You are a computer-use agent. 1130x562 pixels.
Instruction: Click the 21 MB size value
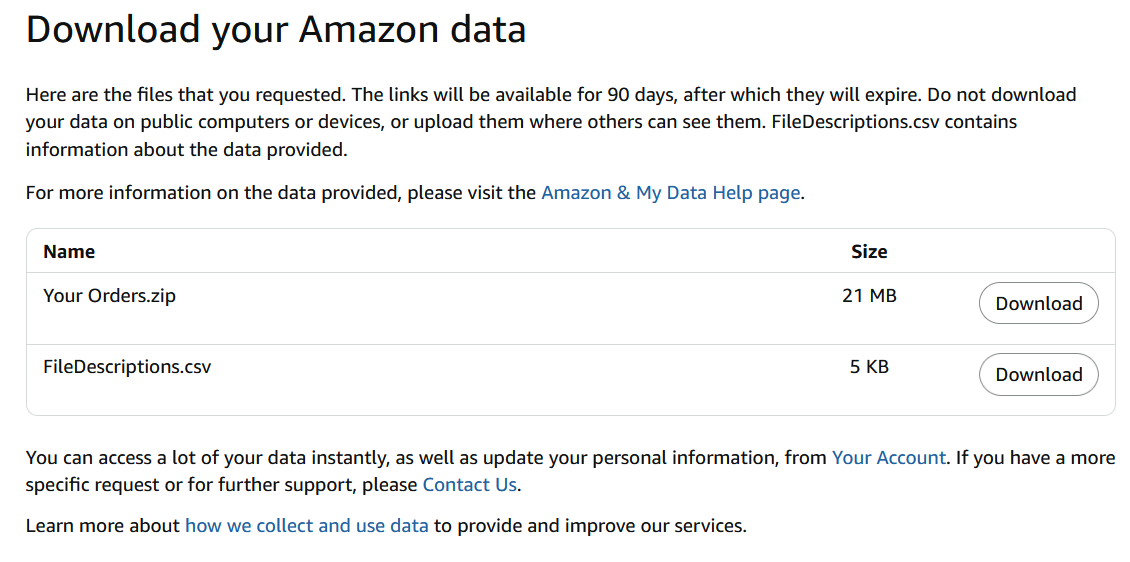point(869,296)
